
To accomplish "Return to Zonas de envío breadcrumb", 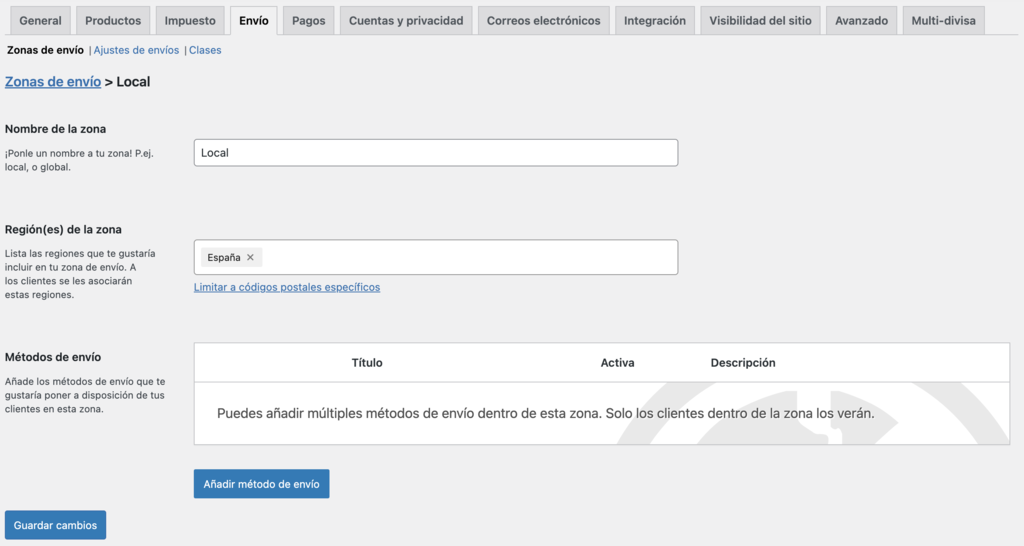I will (x=53, y=82).
